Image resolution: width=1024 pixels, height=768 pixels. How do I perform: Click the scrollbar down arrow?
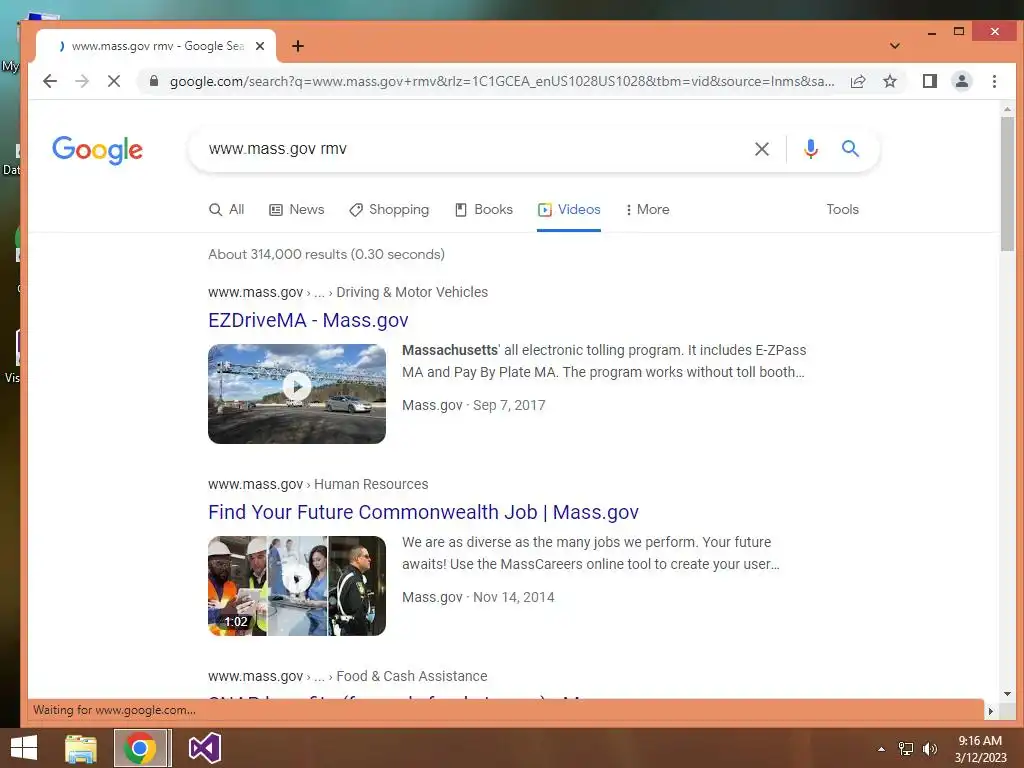[1007, 694]
